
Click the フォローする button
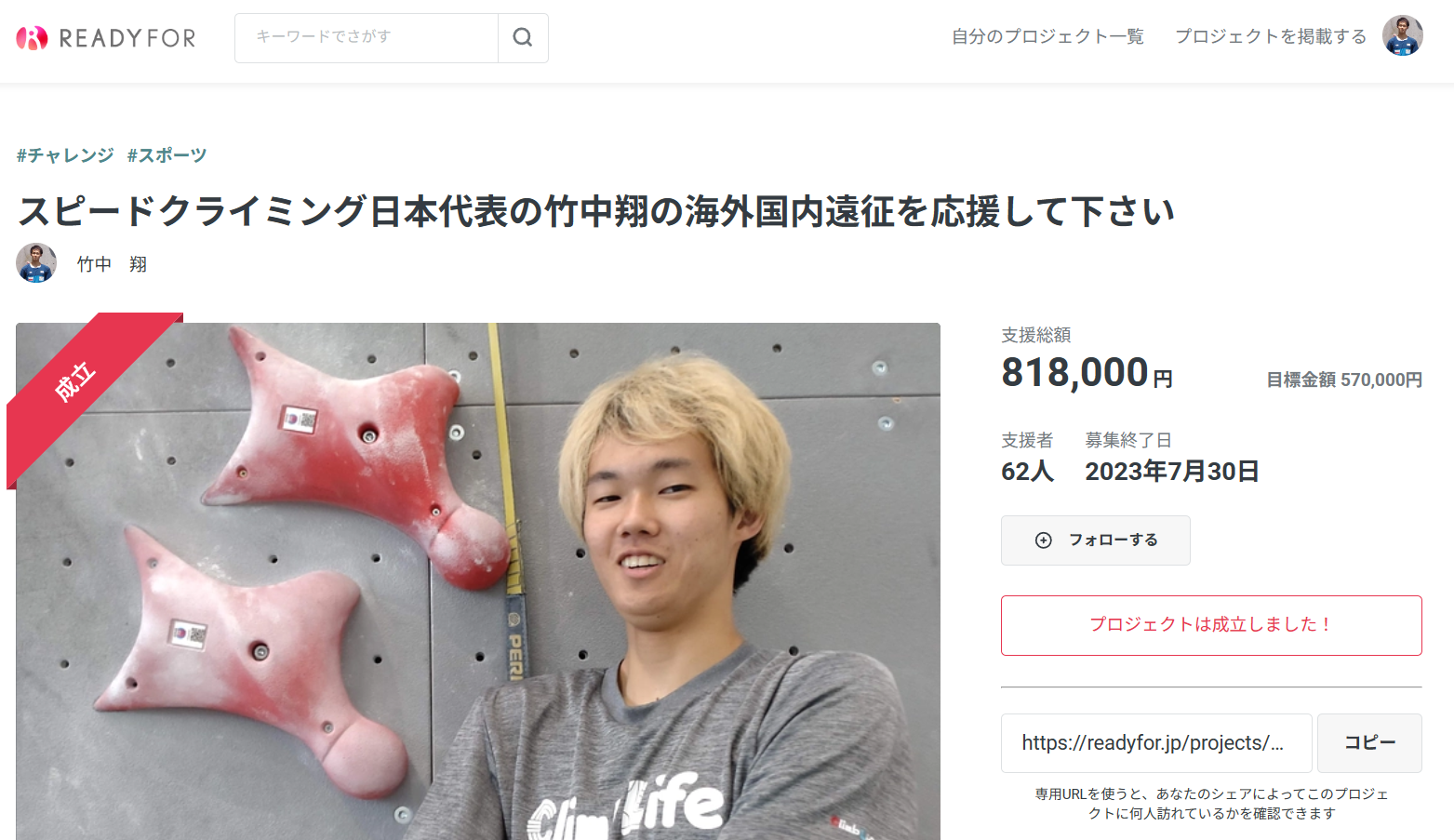[x=1096, y=540]
